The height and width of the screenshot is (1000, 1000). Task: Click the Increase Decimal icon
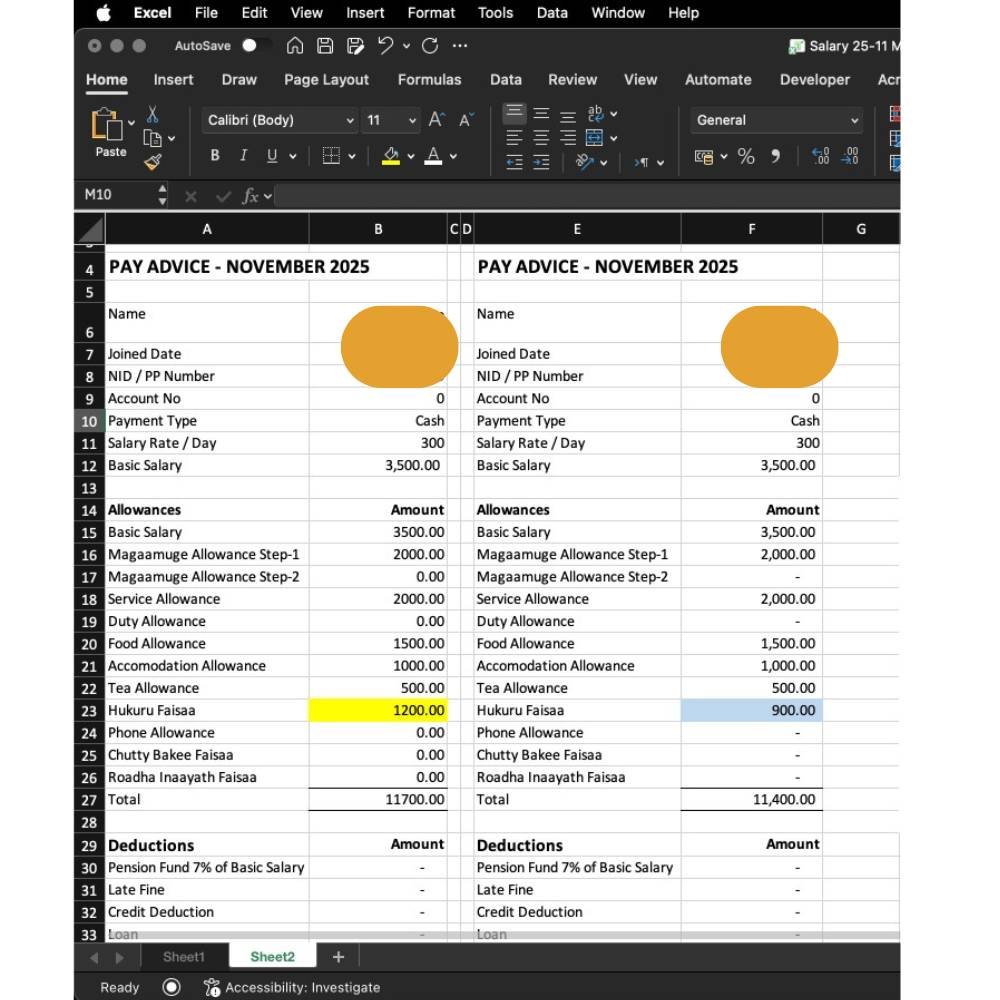click(820, 155)
